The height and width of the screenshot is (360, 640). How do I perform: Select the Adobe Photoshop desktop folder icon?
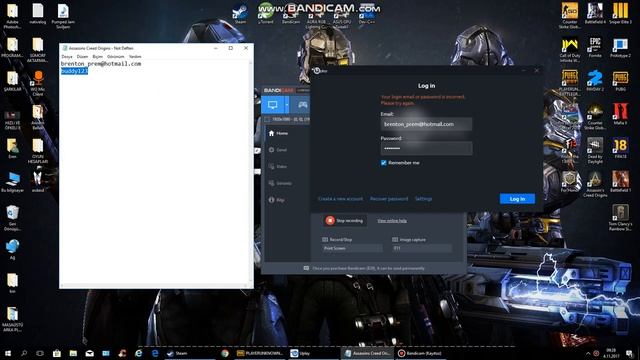click(12, 16)
